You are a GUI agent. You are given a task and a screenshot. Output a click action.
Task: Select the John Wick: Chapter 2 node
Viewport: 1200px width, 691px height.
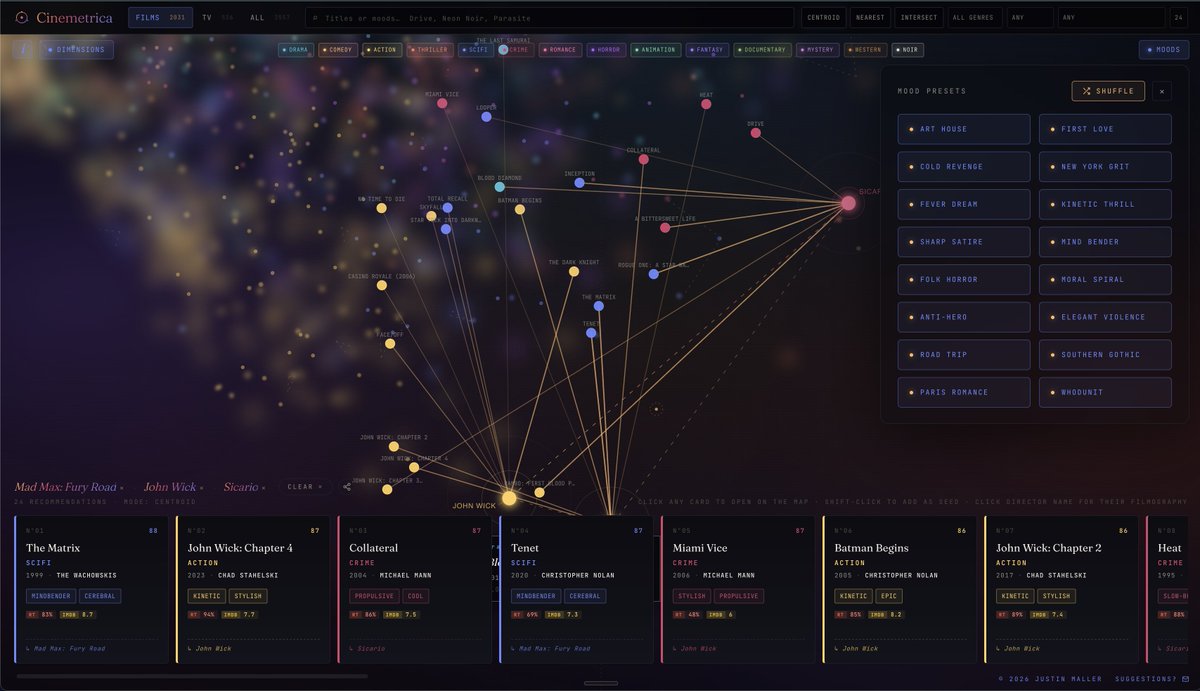(x=394, y=447)
